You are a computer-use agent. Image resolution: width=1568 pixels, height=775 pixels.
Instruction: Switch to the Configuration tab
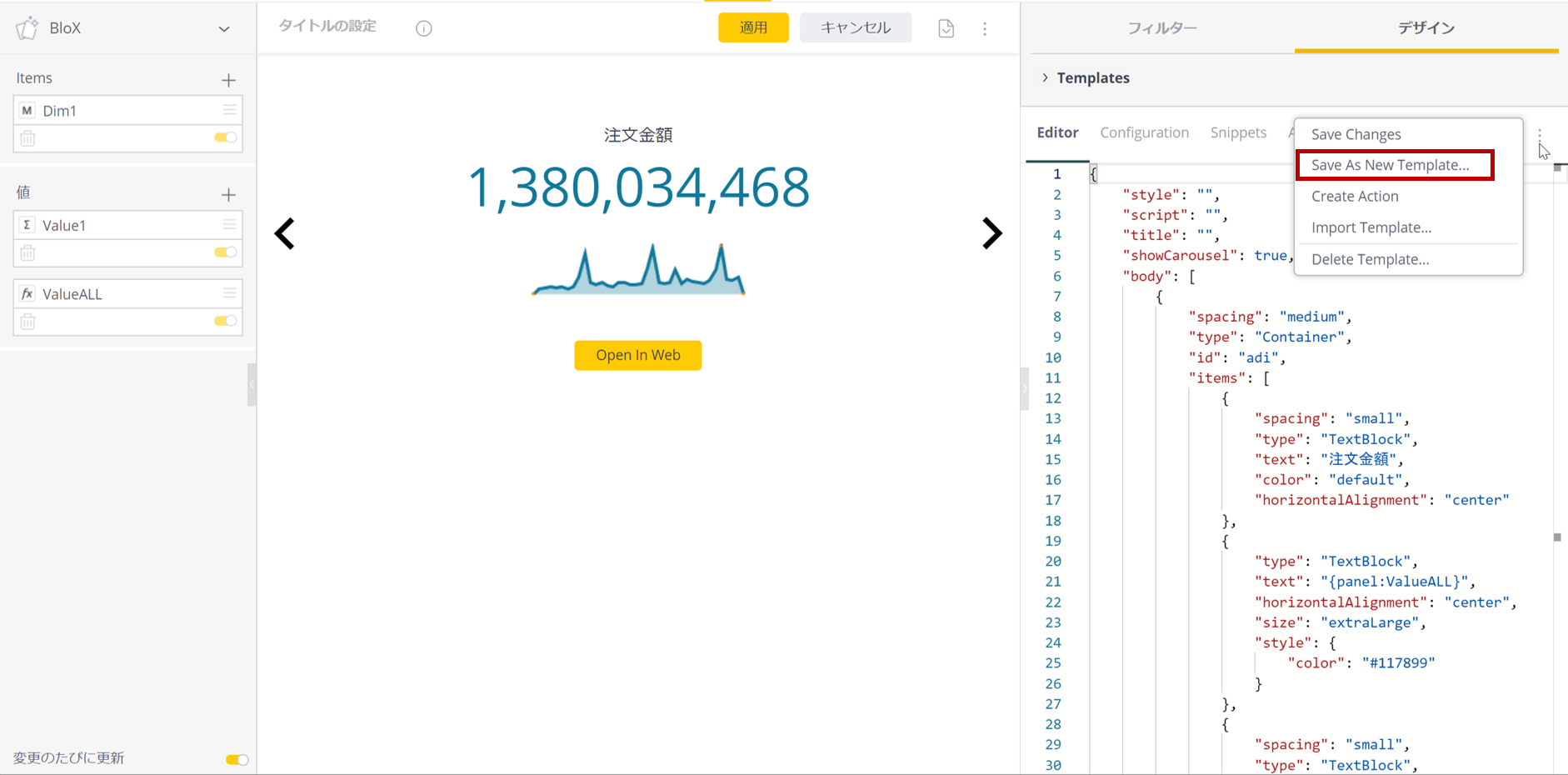click(1144, 132)
